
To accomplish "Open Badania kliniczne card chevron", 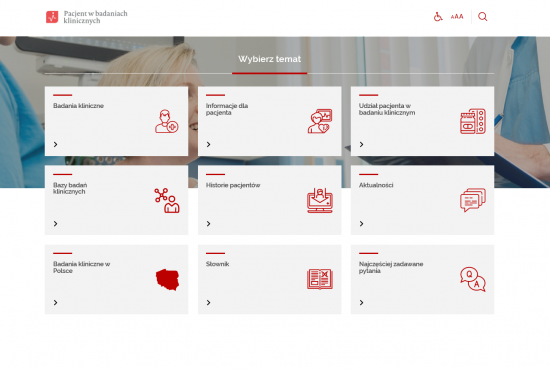I will [55, 144].
